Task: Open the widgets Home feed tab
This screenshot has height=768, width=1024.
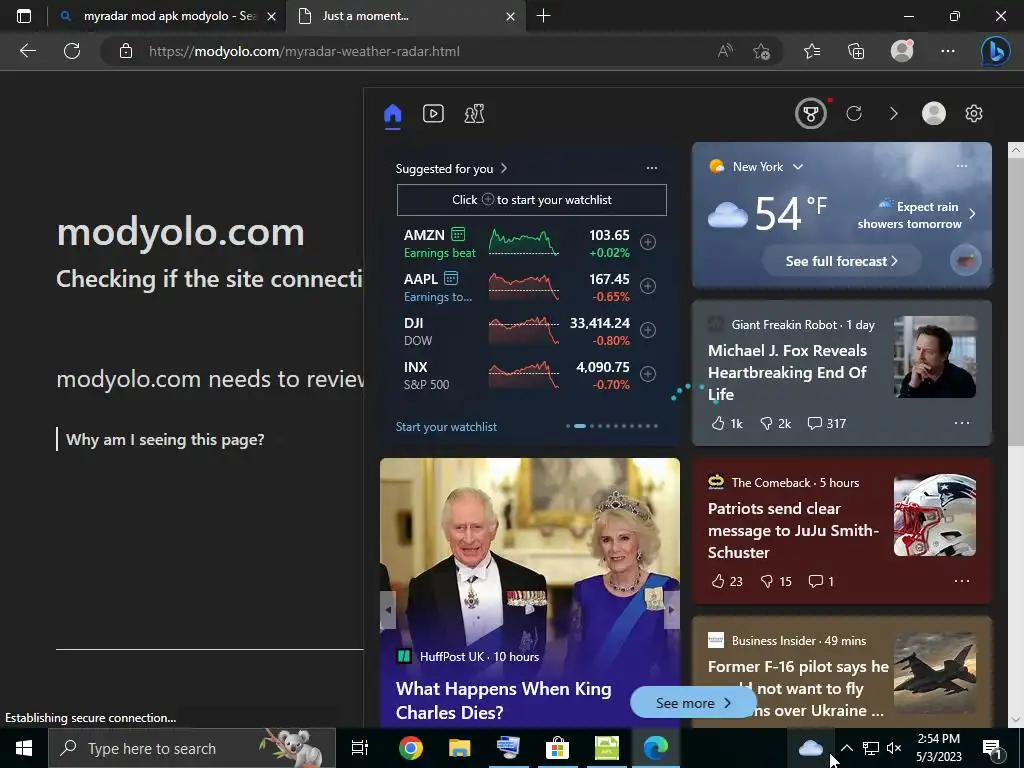Action: [x=392, y=114]
